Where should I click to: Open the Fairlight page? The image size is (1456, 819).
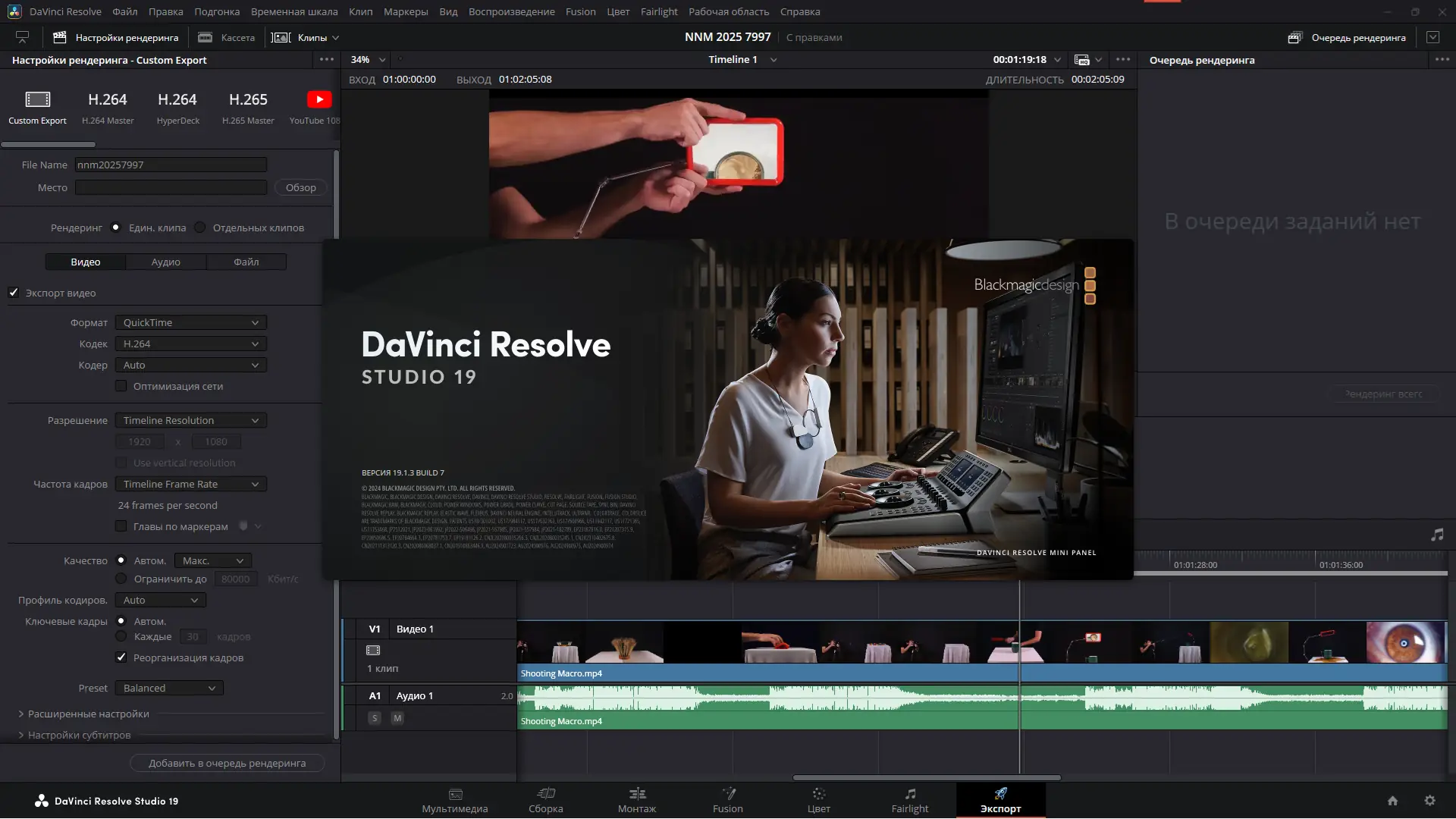[909, 800]
